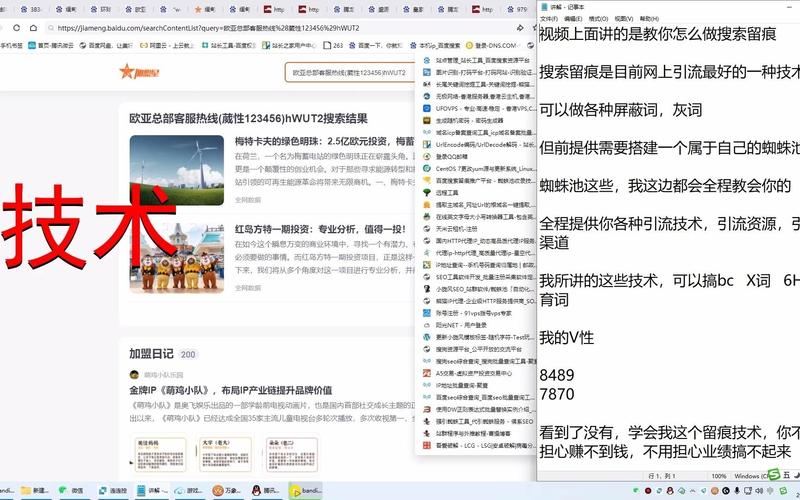
Task: Open bookmark 百度网盘
Action: (x=106, y=45)
